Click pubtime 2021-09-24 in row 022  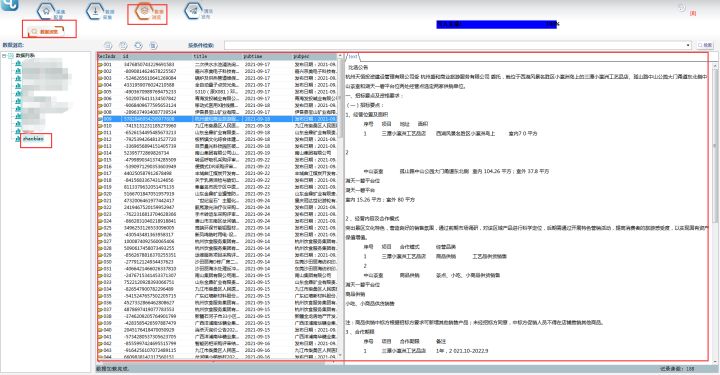[258, 207]
